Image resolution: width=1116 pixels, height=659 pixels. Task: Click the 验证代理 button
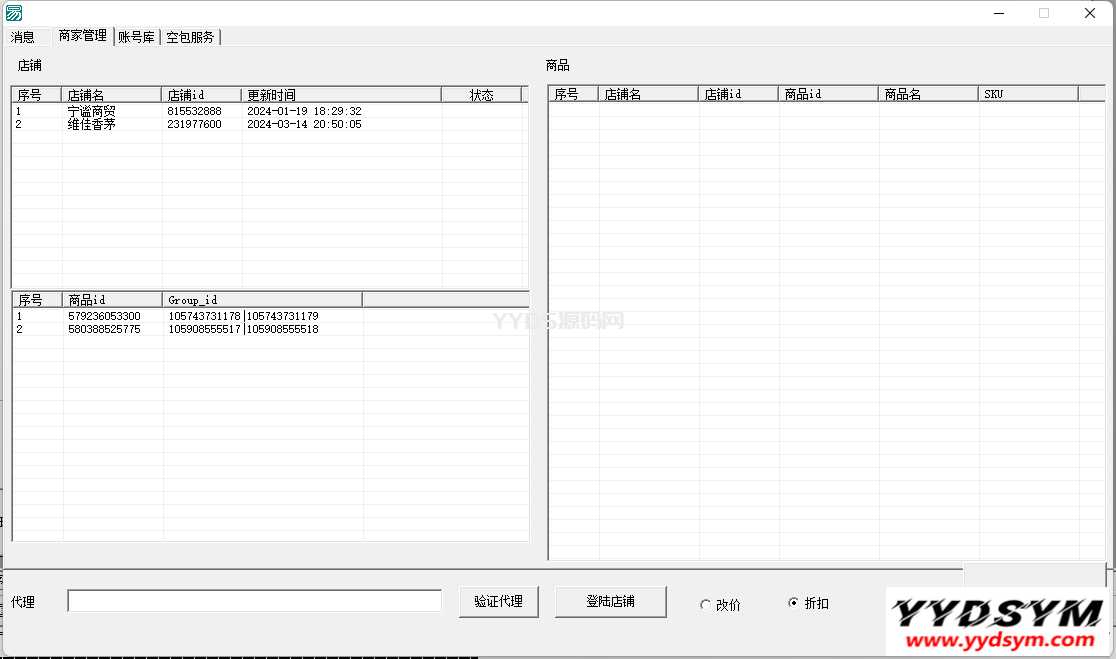click(498, 602)
